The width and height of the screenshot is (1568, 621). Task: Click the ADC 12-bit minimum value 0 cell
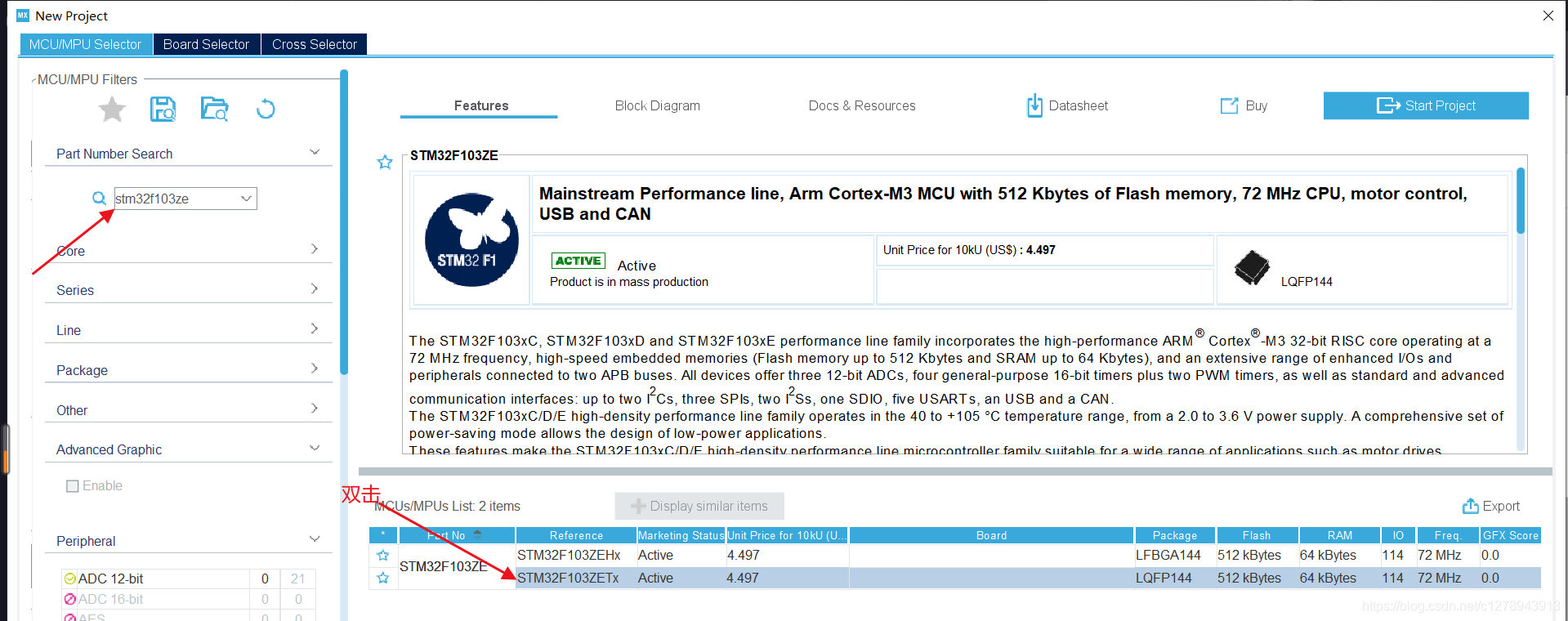coord(265,579)
